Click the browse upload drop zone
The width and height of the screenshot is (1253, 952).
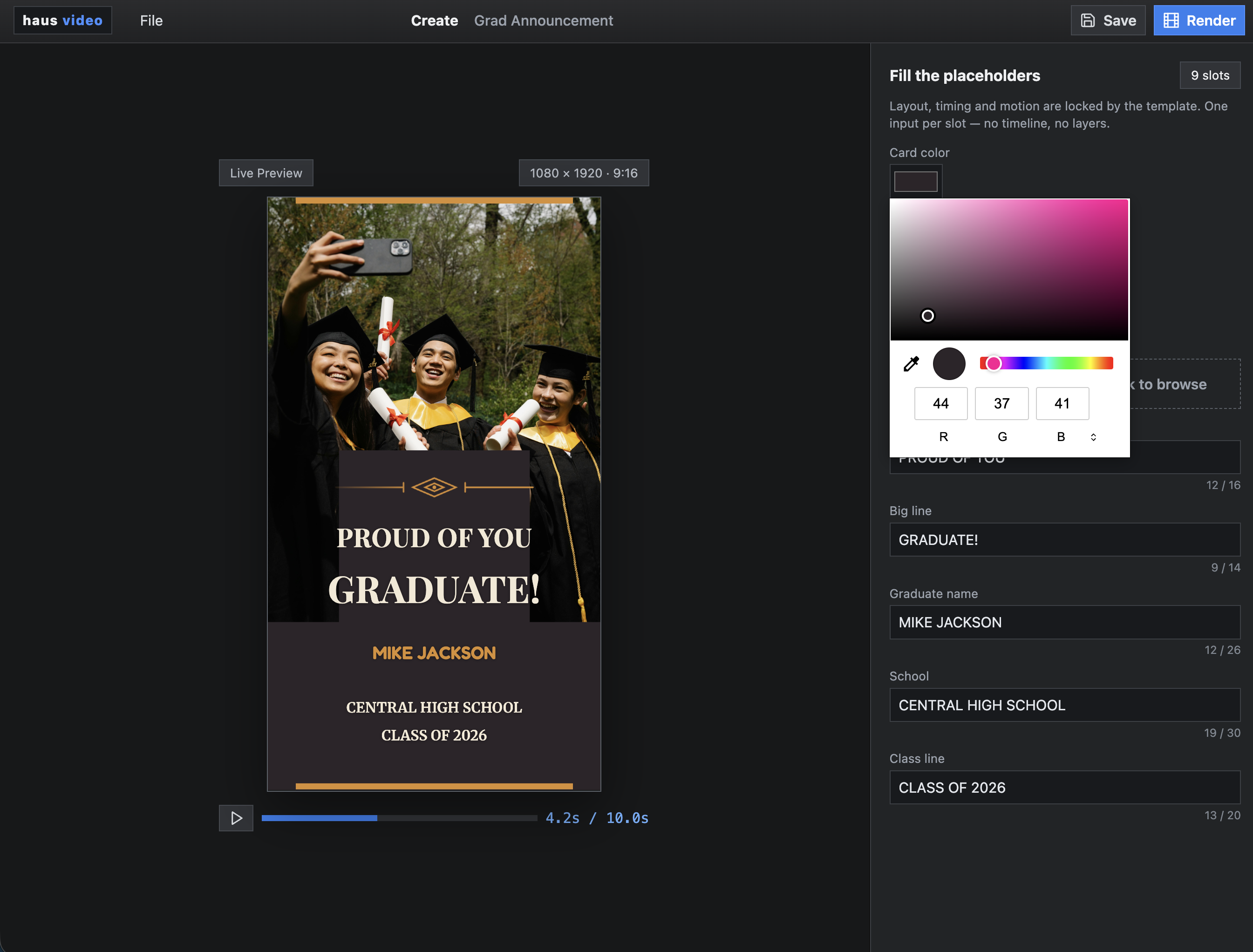point(1185,384)
